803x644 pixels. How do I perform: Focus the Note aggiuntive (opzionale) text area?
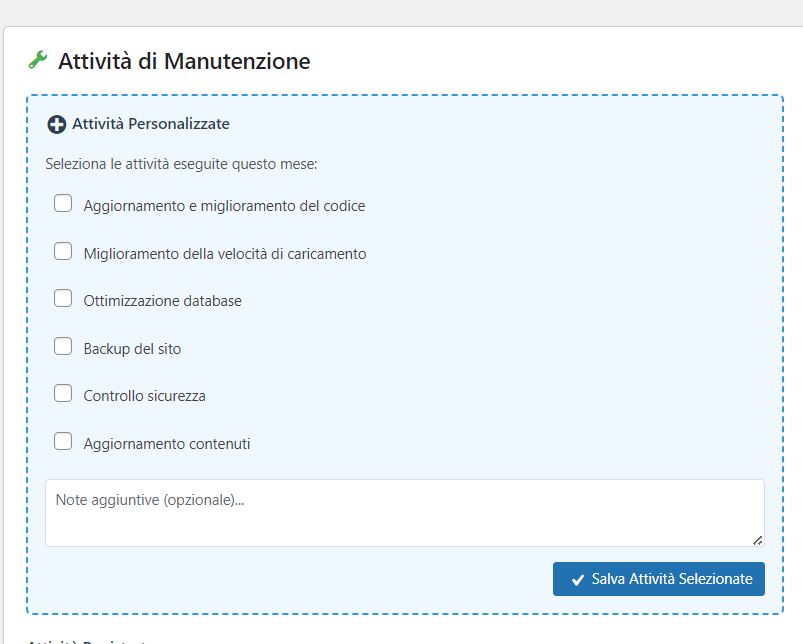click(x=405, y=513)
